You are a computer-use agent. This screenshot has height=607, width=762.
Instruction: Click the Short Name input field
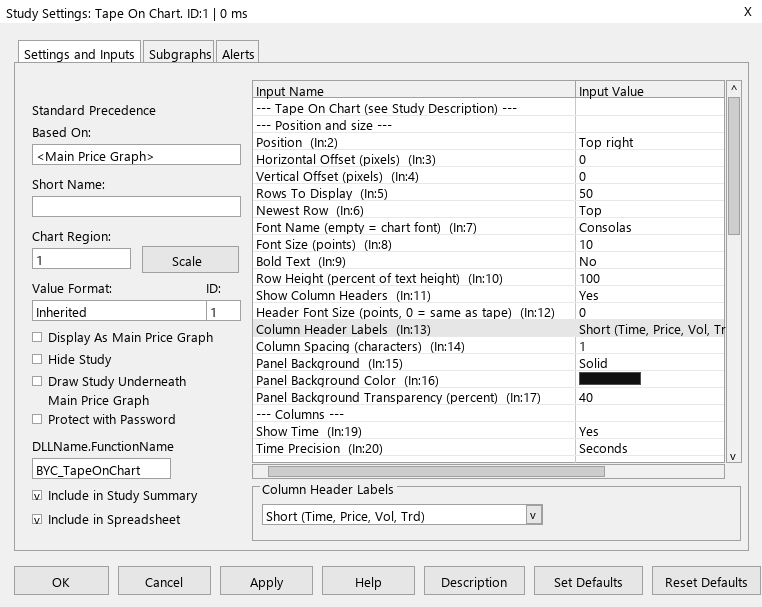(136, 207)
